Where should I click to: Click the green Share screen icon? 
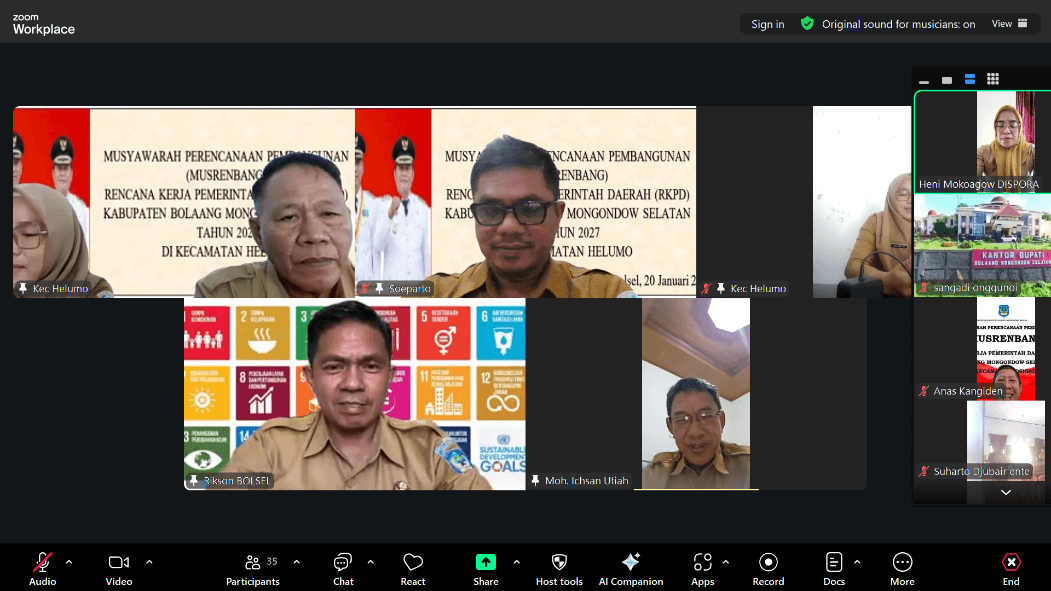point(486,562)
